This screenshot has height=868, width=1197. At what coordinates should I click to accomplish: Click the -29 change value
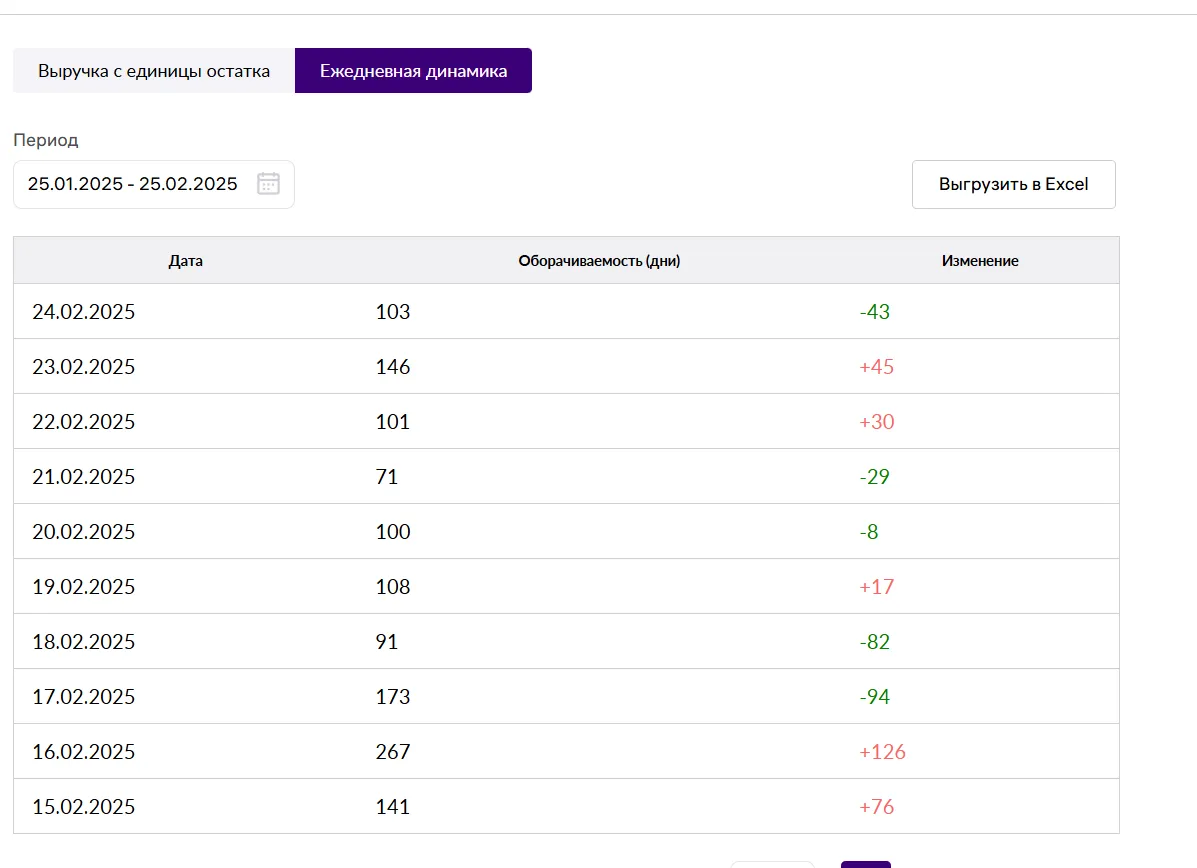(x=874, y=477)
